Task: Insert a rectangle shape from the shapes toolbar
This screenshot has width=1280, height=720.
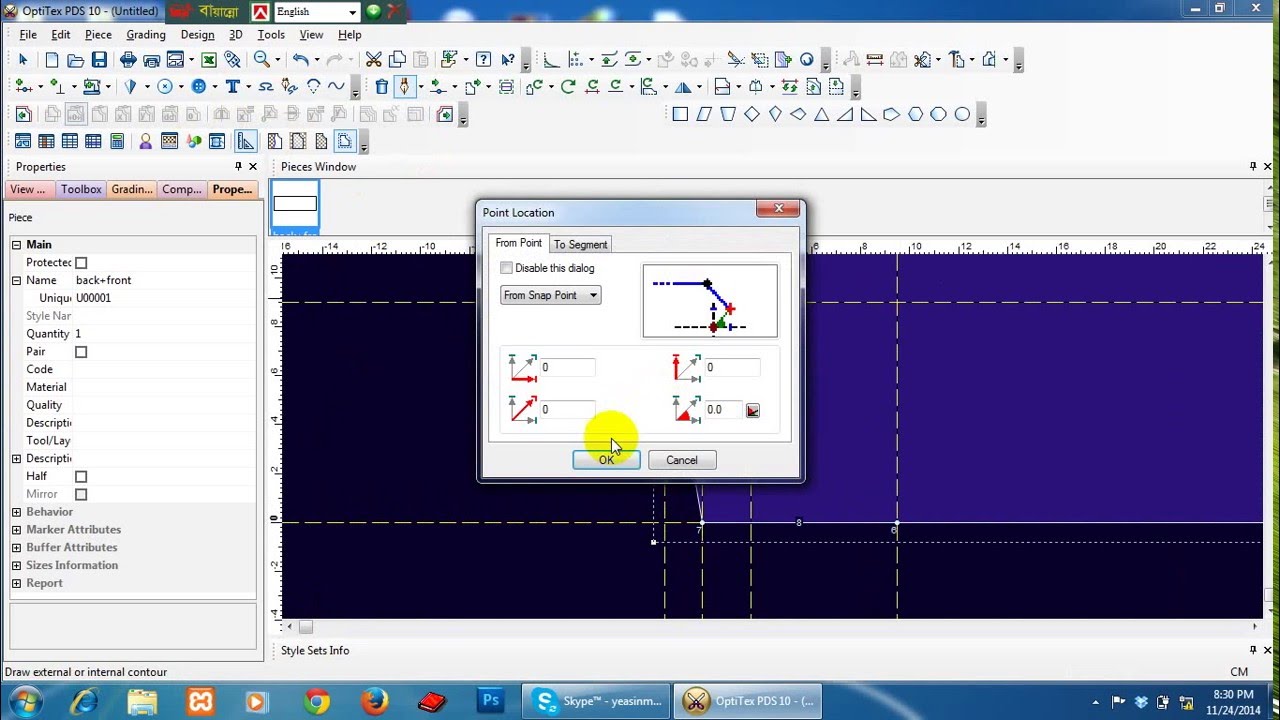Action: [x=680, y=115]
